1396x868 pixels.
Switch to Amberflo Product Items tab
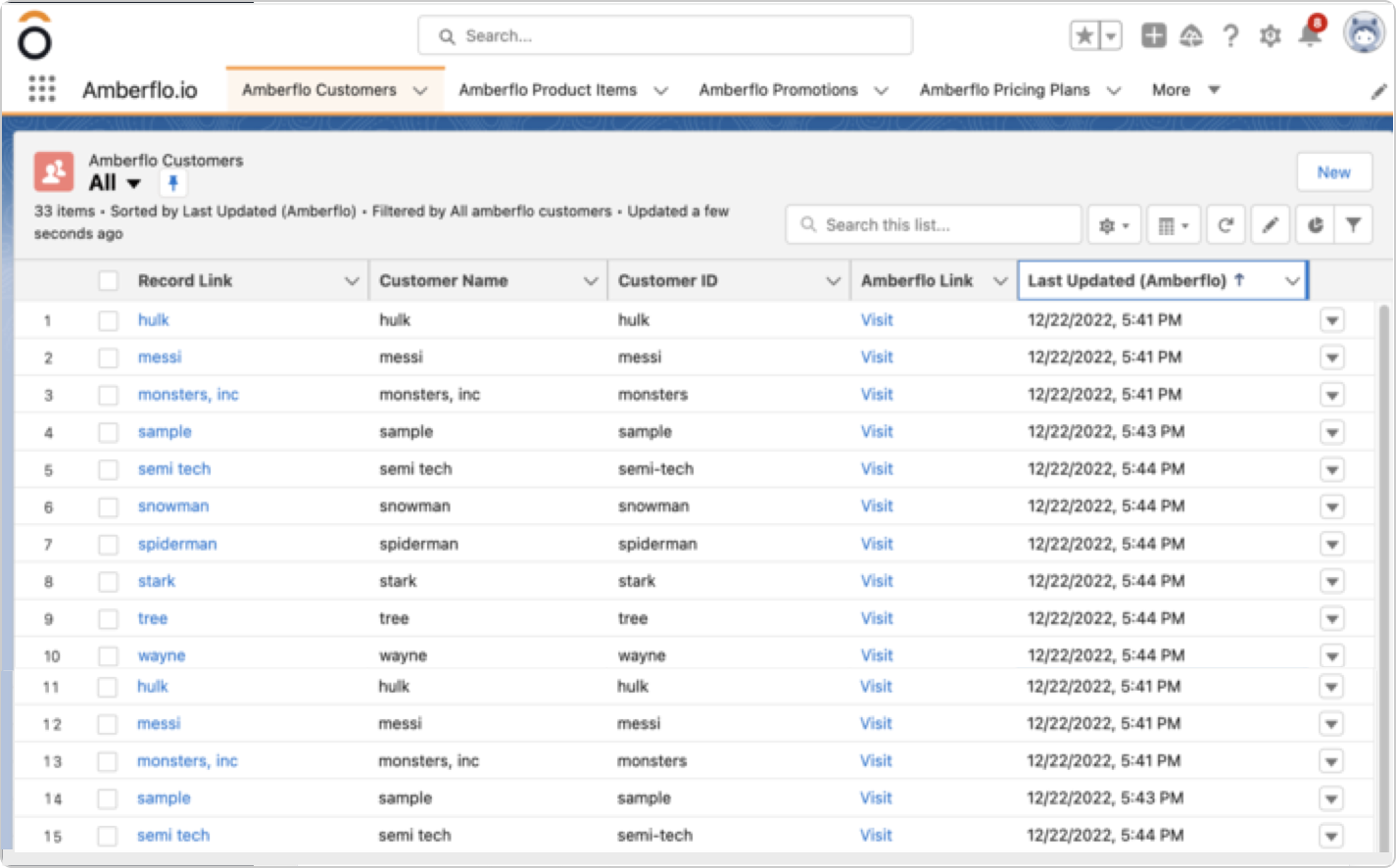coord(548,90)
